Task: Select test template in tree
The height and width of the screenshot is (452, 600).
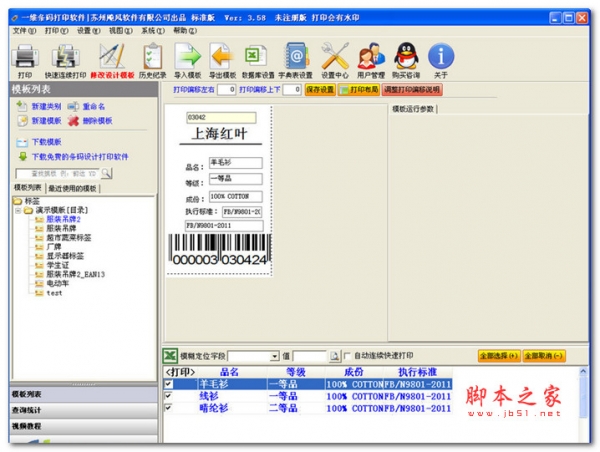Action: [54, 293]
